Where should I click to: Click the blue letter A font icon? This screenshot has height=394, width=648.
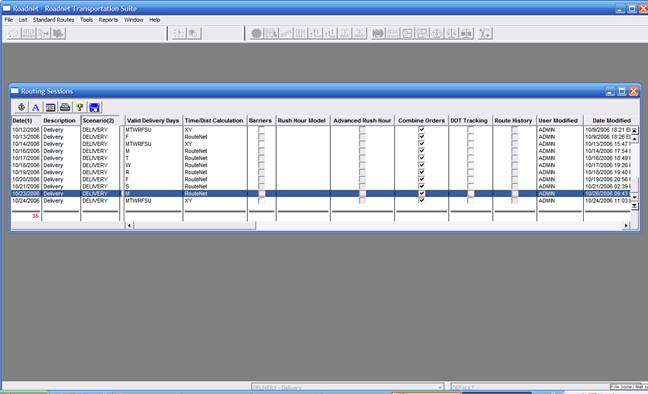[36, 107]
